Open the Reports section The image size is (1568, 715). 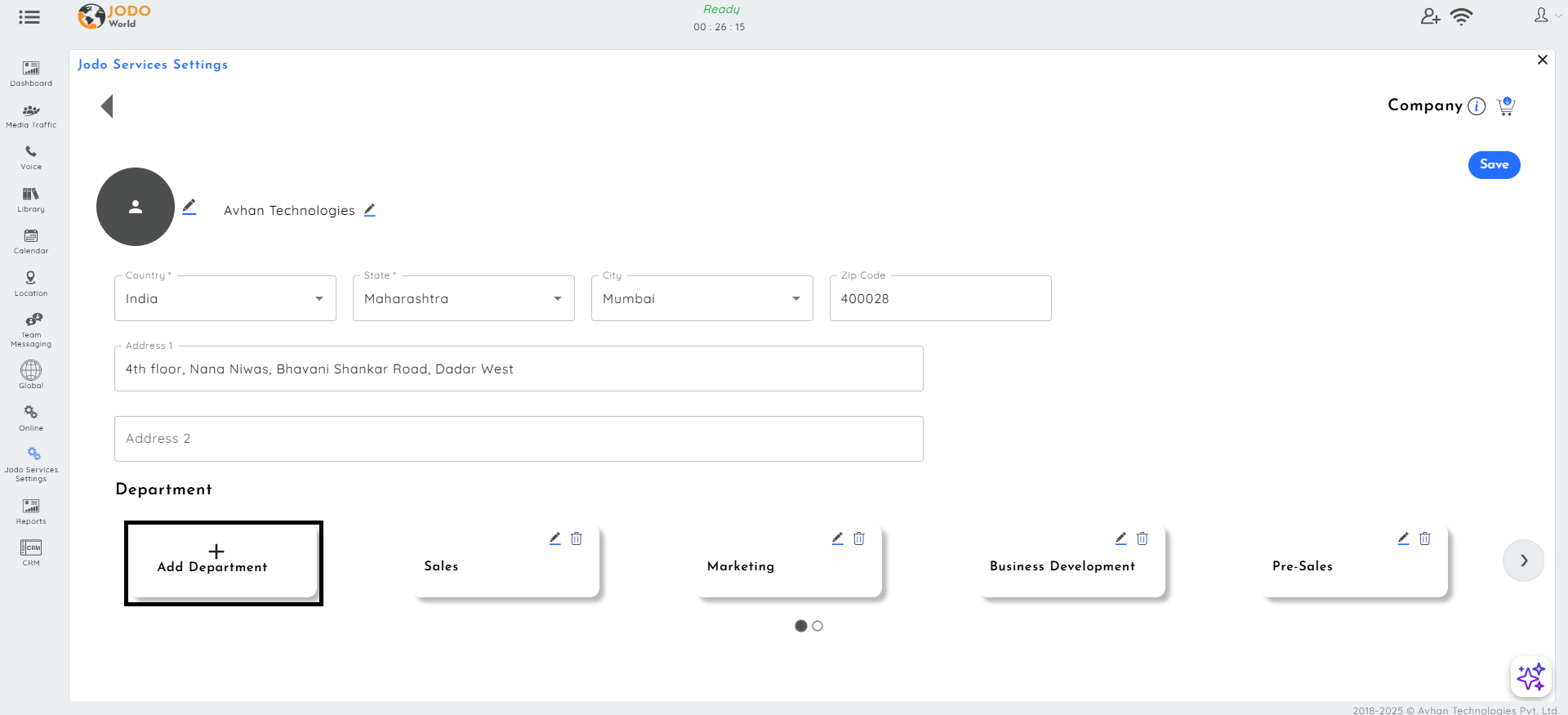coord(31,512)
